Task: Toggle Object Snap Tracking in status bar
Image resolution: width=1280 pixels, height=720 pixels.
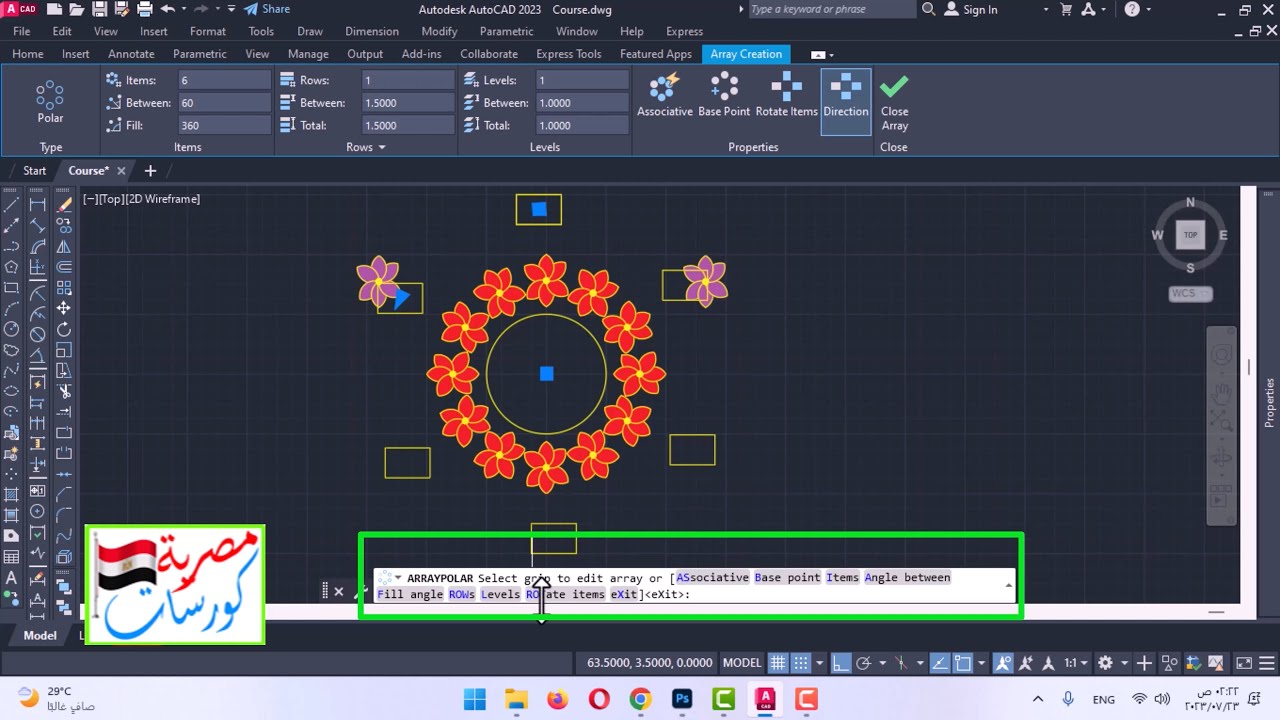Action: pos(940,663)
